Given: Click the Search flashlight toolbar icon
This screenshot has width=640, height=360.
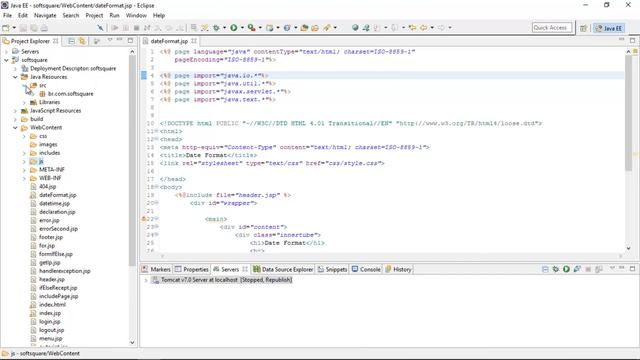Looking at the screenshot, I should (327, 28).
